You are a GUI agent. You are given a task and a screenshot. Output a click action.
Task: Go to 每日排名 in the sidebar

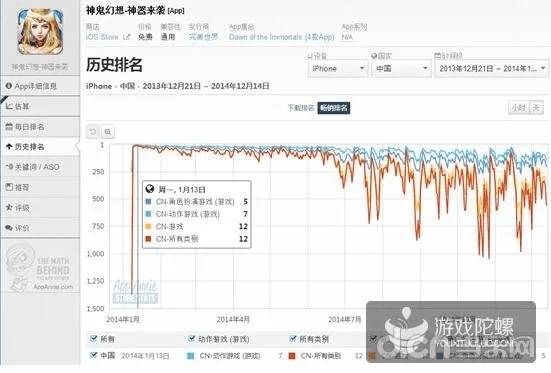(40, 127)
